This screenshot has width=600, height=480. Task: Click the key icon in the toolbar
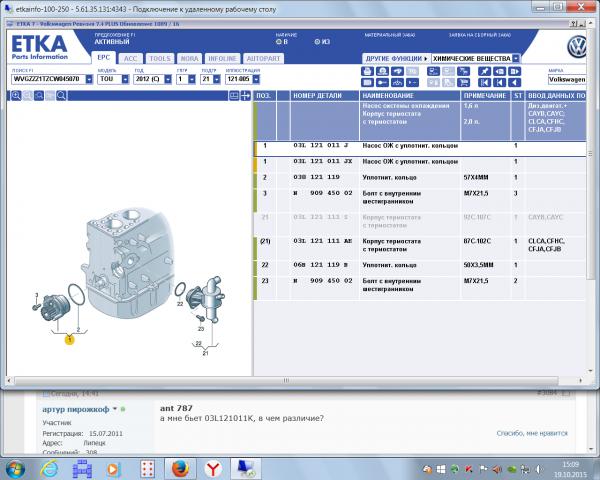382,82
